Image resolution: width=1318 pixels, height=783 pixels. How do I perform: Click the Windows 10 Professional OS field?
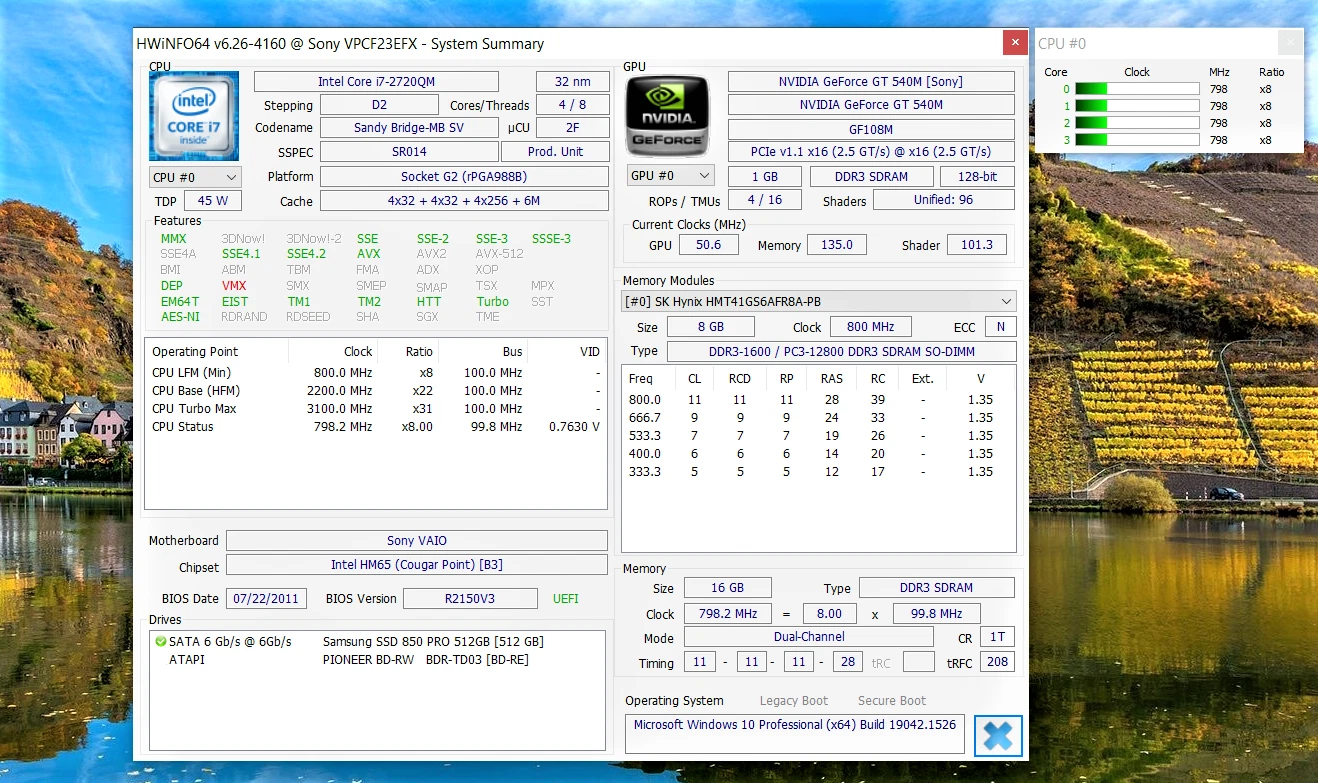tap(795, 734)
